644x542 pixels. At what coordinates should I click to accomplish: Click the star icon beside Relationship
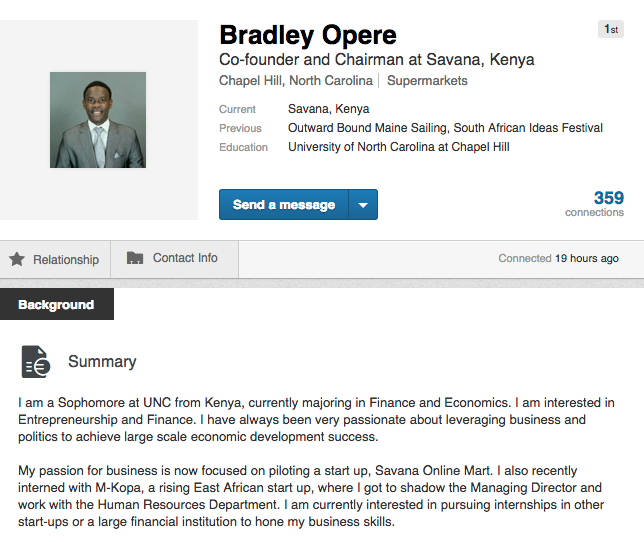17,259
